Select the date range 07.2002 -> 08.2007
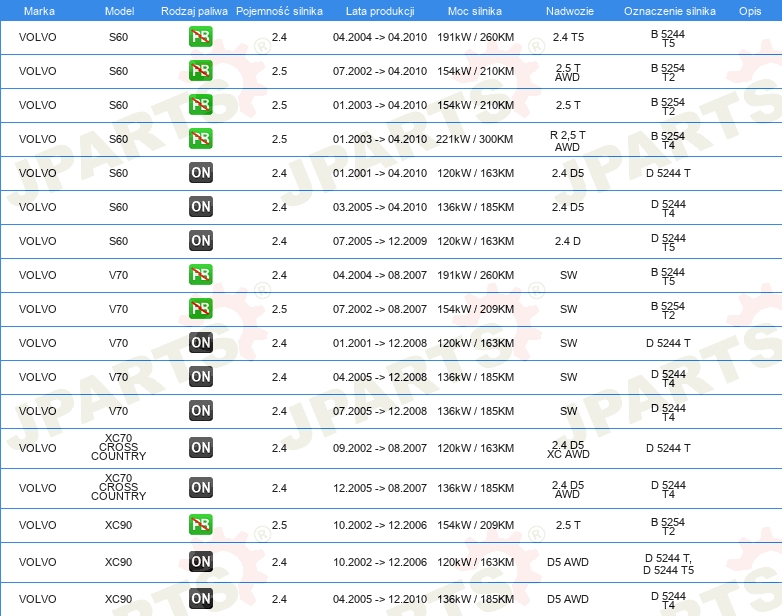This screenshot has height=616, width=782. 380,309
